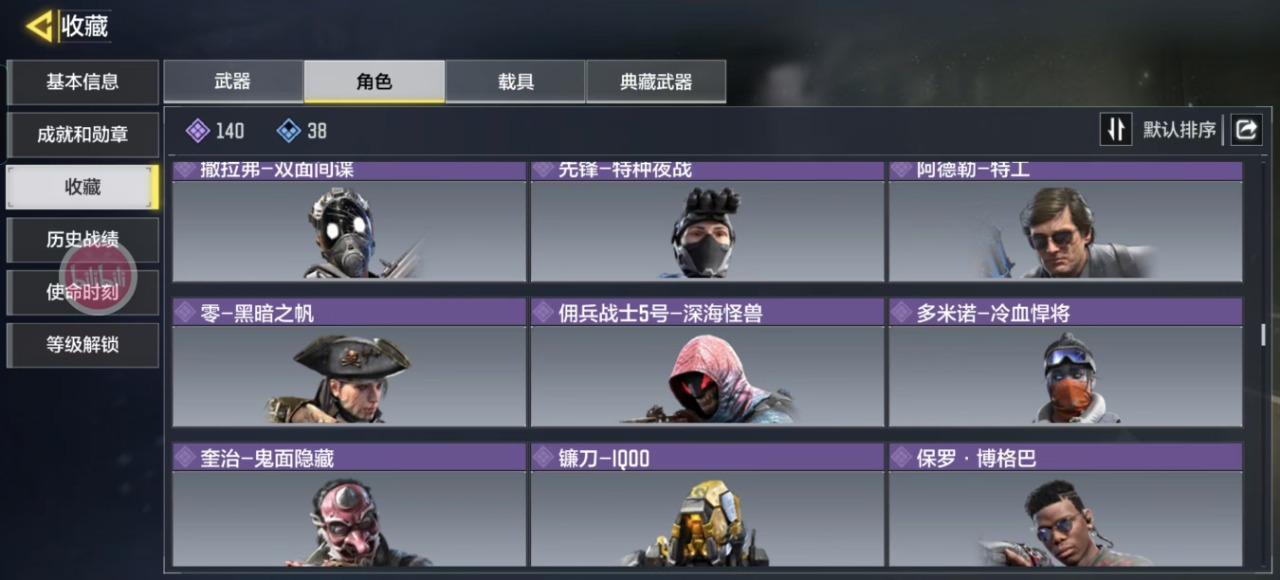Click the share icon beside 默认排序
This screenshot has width=1280, height=580.
point(1246,129)
